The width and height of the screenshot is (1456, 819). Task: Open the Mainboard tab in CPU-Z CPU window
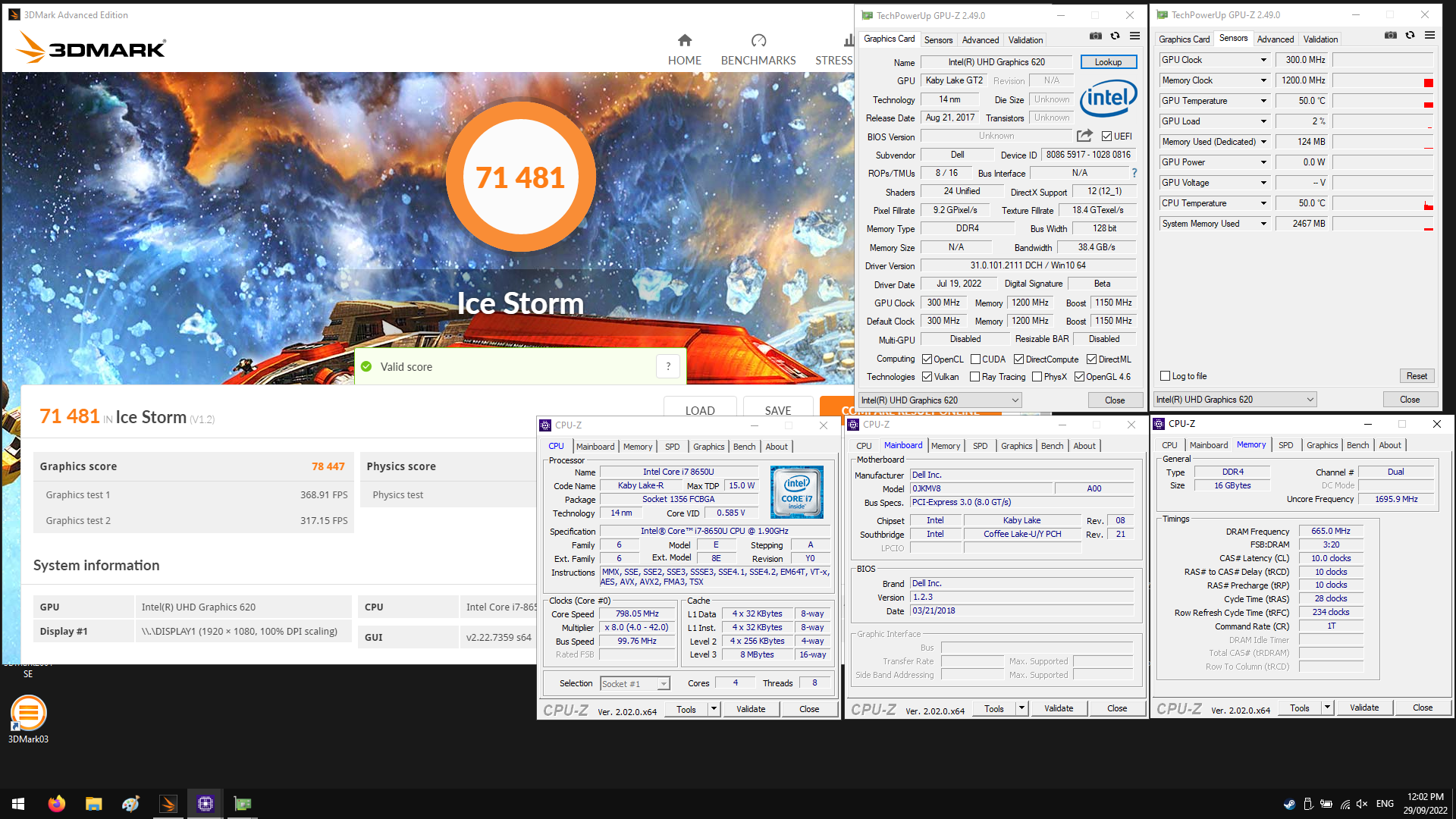tap(595, 447)
